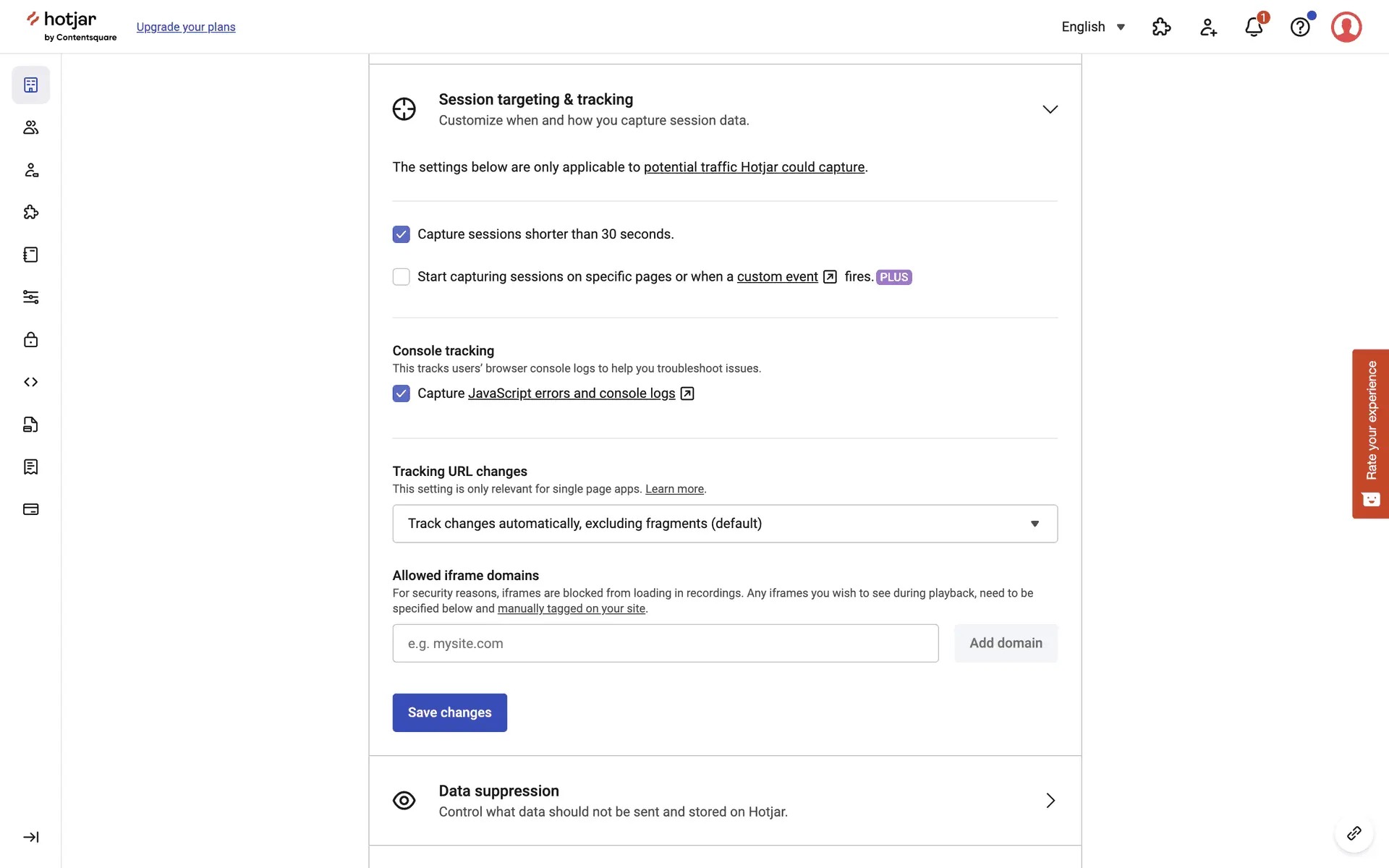Open tracking code icon in sidebar
This screenshot has height=868, width=1389.
pos(30,382)
